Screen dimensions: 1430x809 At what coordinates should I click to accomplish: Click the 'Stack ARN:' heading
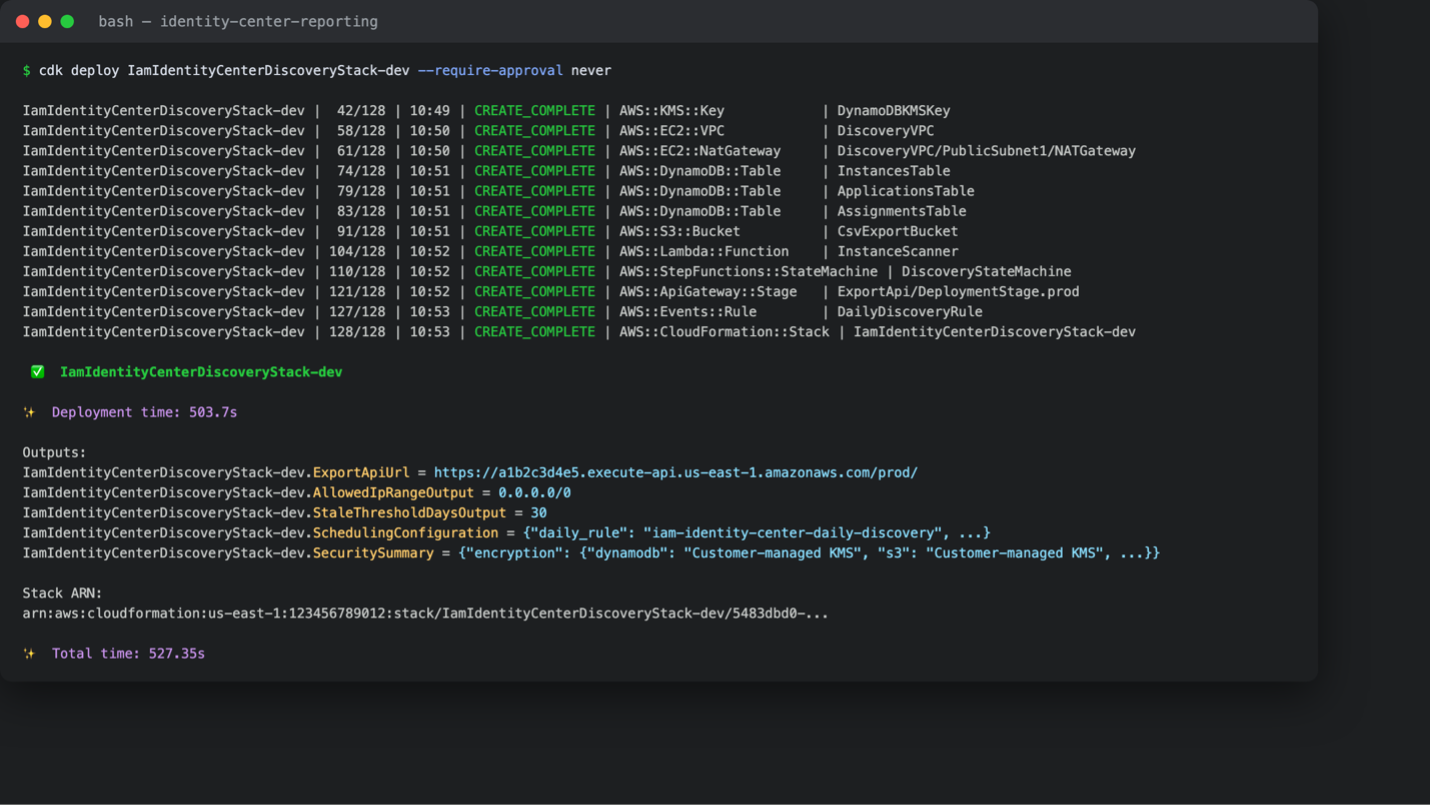[63, 593]
